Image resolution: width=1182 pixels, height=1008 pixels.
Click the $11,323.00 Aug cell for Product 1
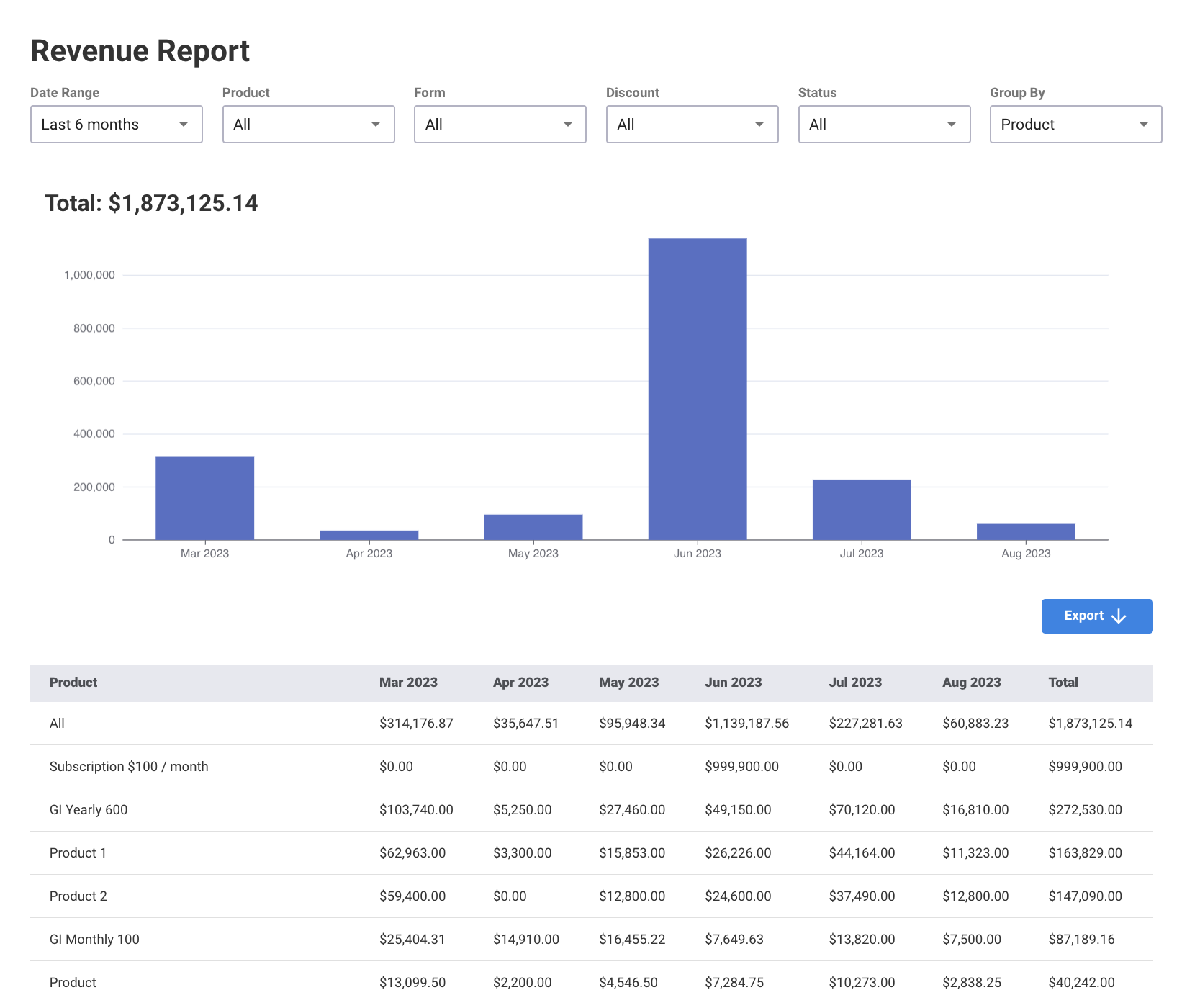pyautogui.click(x=975, y=853)
